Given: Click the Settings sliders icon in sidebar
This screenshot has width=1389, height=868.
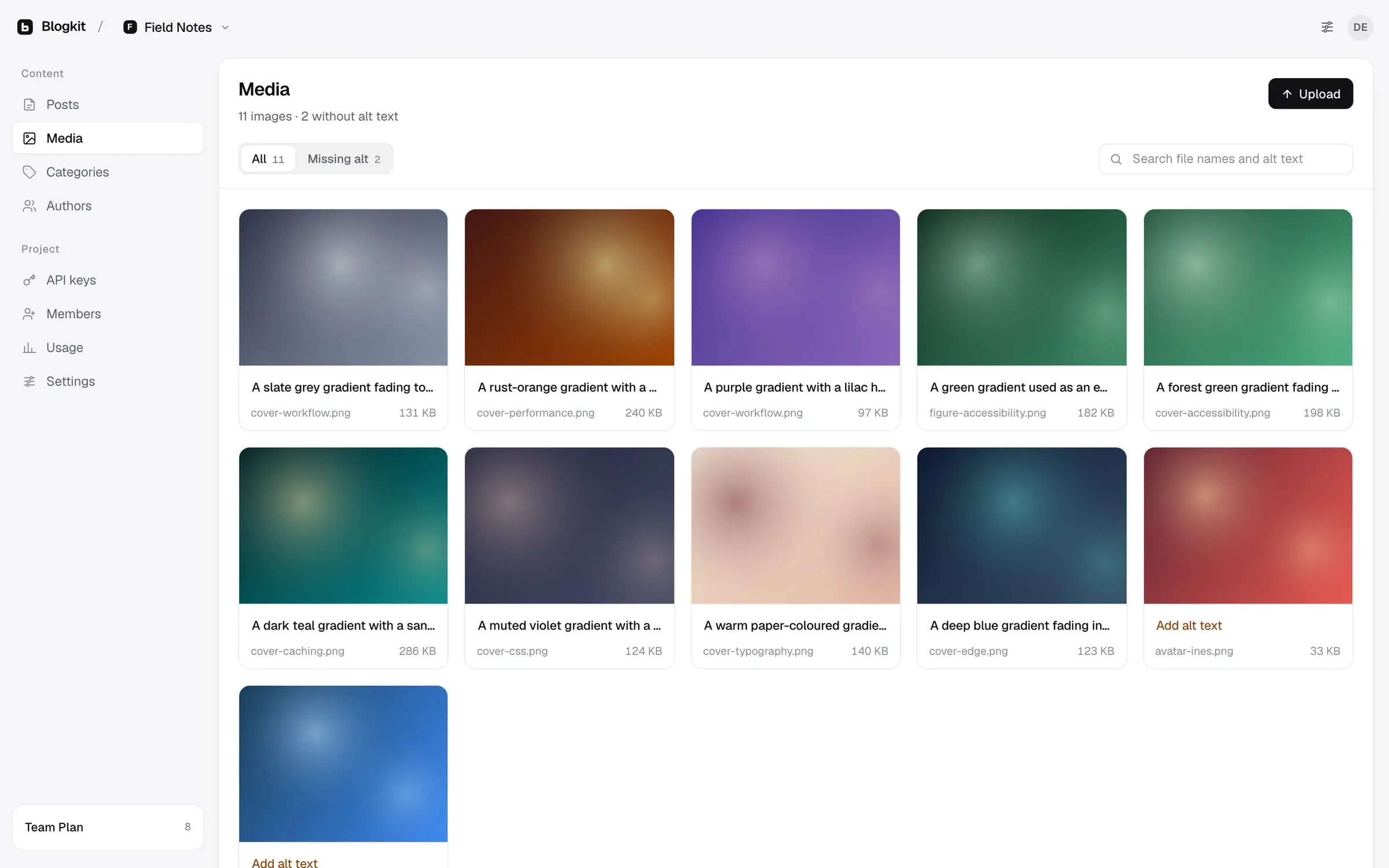Looking at the screenshot, I should [x=29, y=381].
